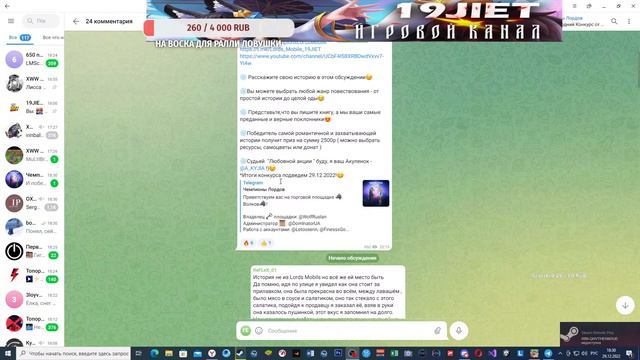The width and height of the screenshot is (640, 360).
Task: Open Топор chat with 276 badge
Action: tap(32, 323)
